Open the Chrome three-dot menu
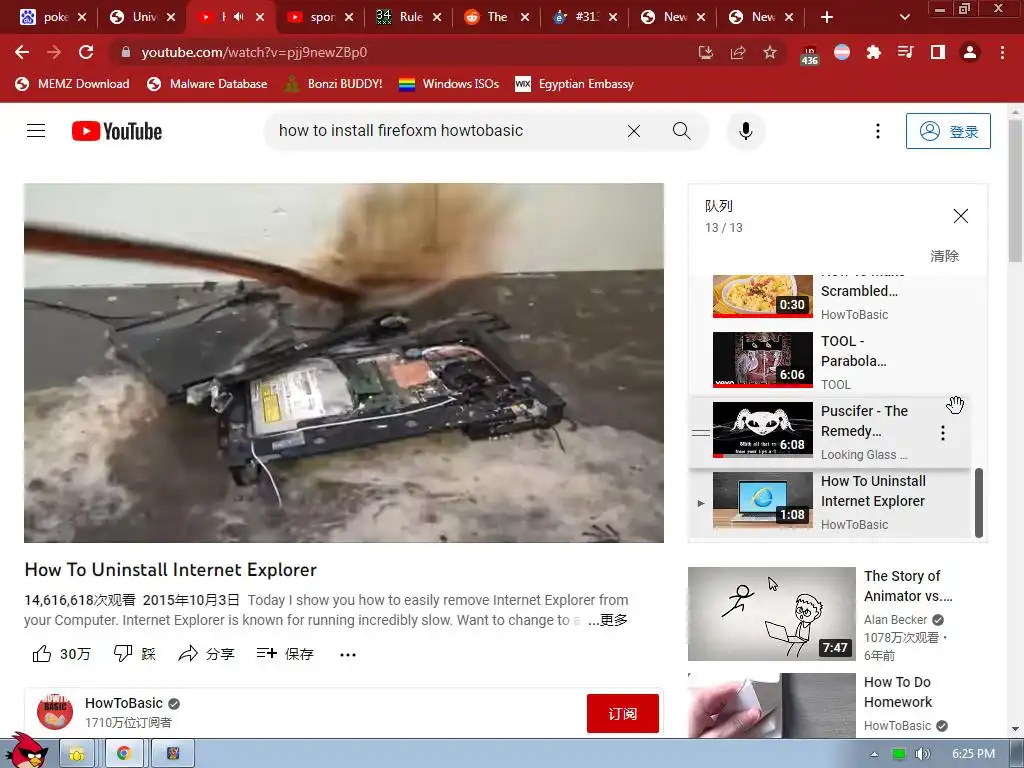 pos(1002,52)
